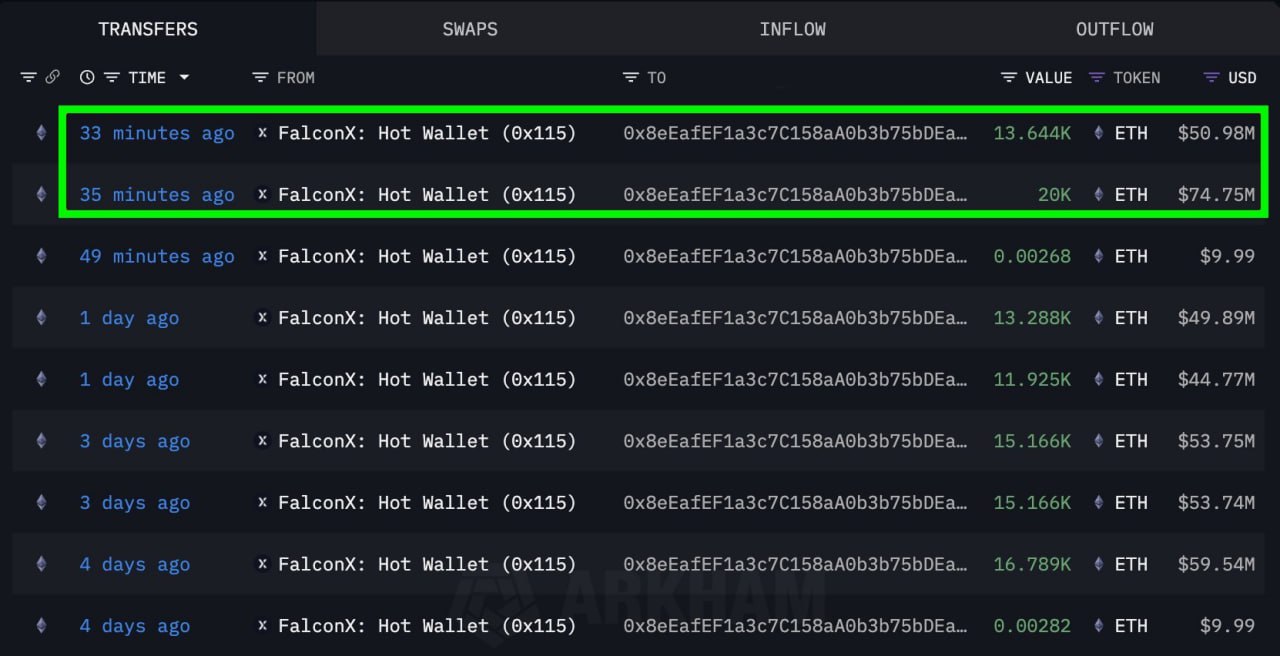The height and width of the screenshot is (656, 1280).
Task: Open the '1 day ago' link in the 11.925K row
Action: tap(129, 379)
